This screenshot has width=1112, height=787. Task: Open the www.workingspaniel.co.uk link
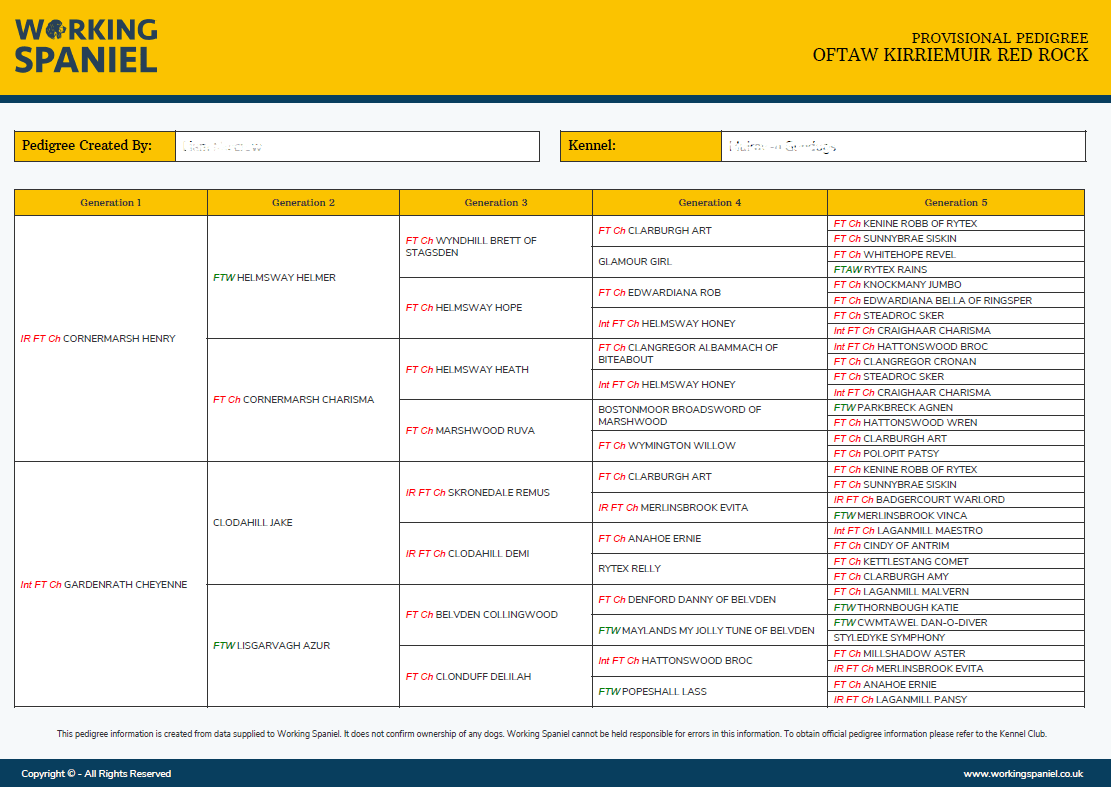pos(1023,774)
